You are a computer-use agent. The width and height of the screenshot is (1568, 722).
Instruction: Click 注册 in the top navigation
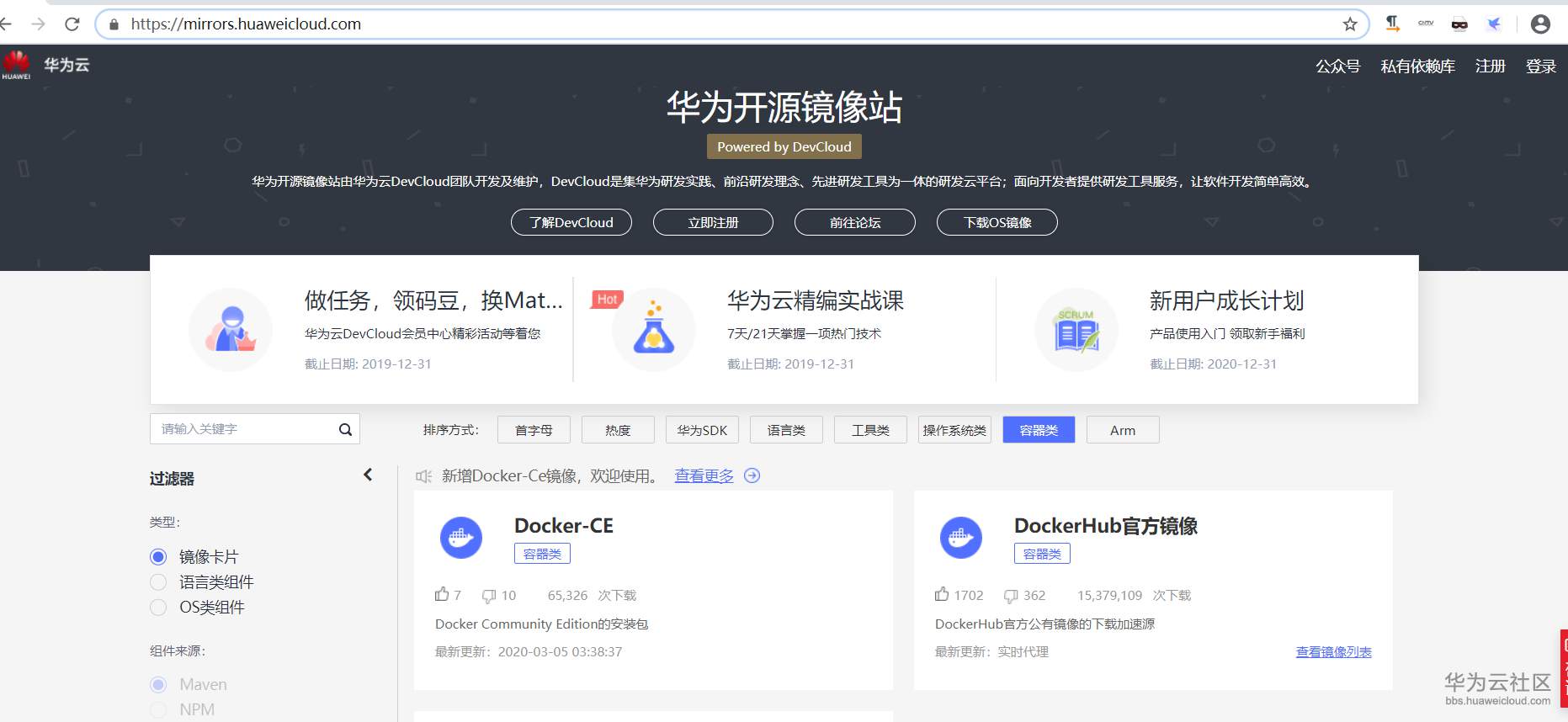click(x=1491, y=66)
